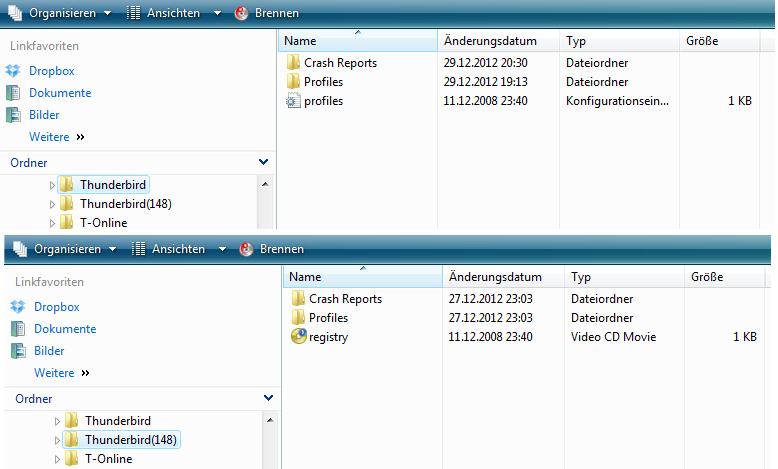Sort by Änderungsdatum column in lower window
Screen dimensions: 778x469
click(x=504, y=276)
